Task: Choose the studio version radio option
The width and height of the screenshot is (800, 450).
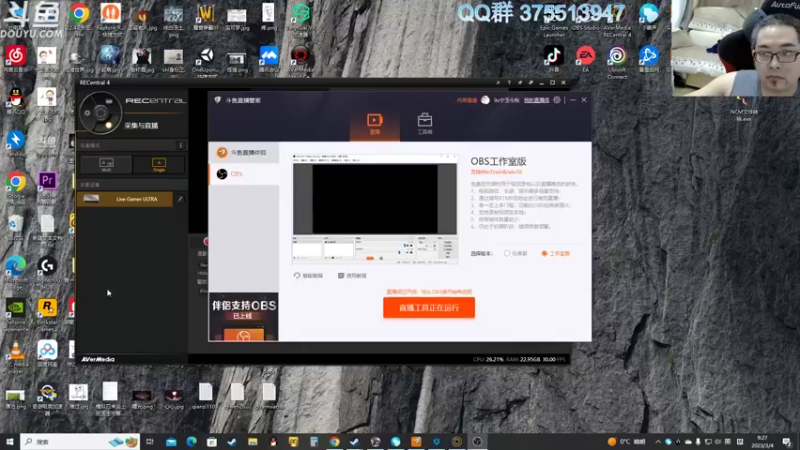Action: (556, 254)
